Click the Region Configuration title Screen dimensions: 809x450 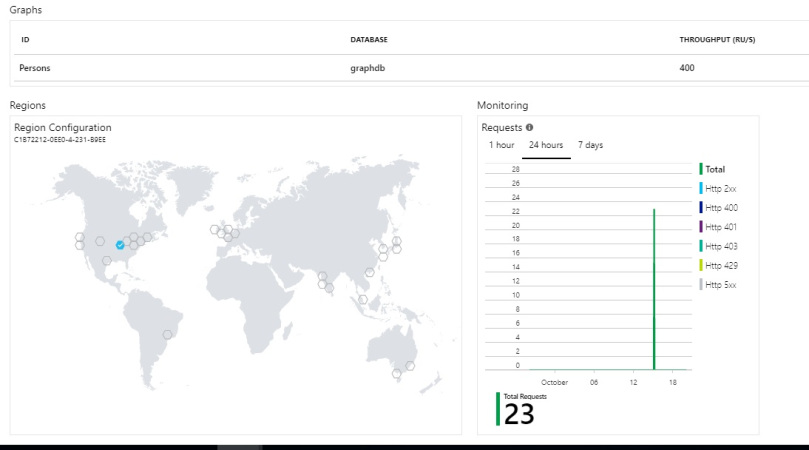click(x=63, y=128)
